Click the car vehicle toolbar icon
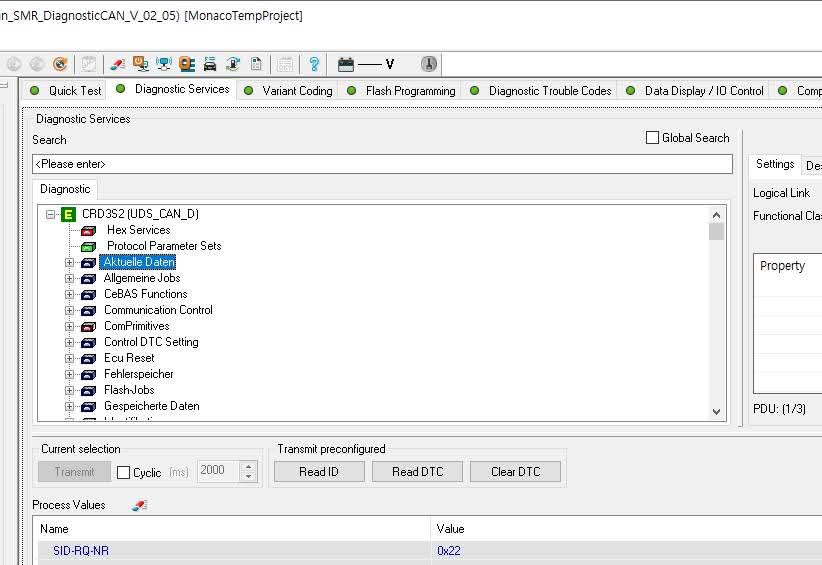This screenshot has height=565, width=822. [x=210, y=64]
